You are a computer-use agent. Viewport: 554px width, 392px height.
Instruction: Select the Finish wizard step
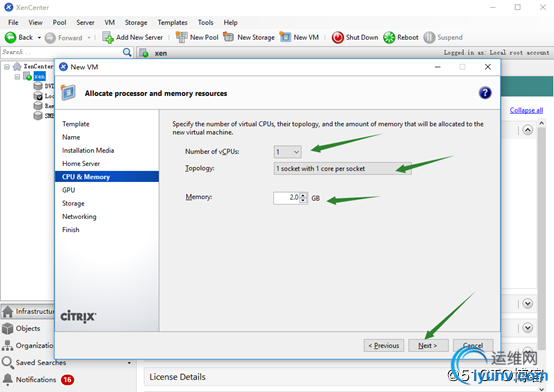[71, 230]
